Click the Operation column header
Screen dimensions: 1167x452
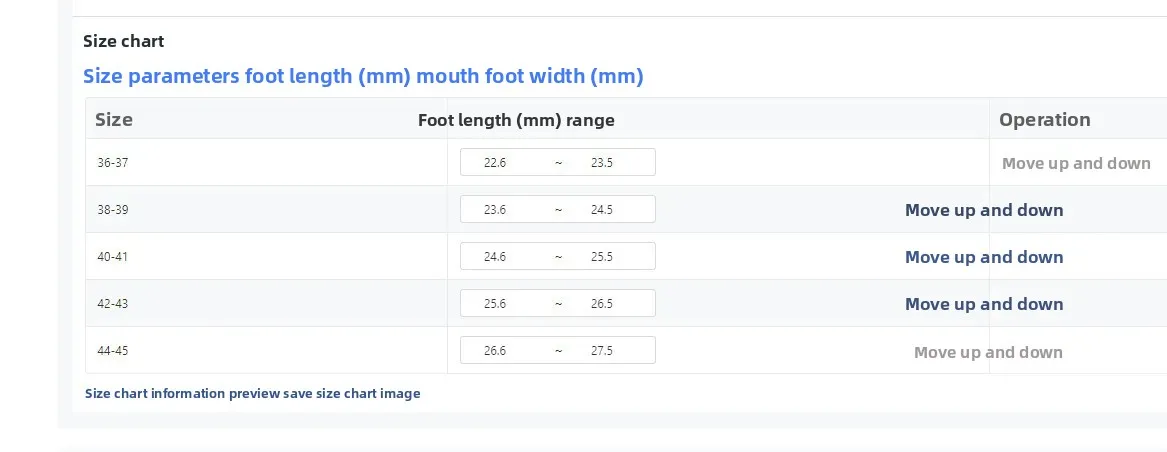pos(1044,120)
